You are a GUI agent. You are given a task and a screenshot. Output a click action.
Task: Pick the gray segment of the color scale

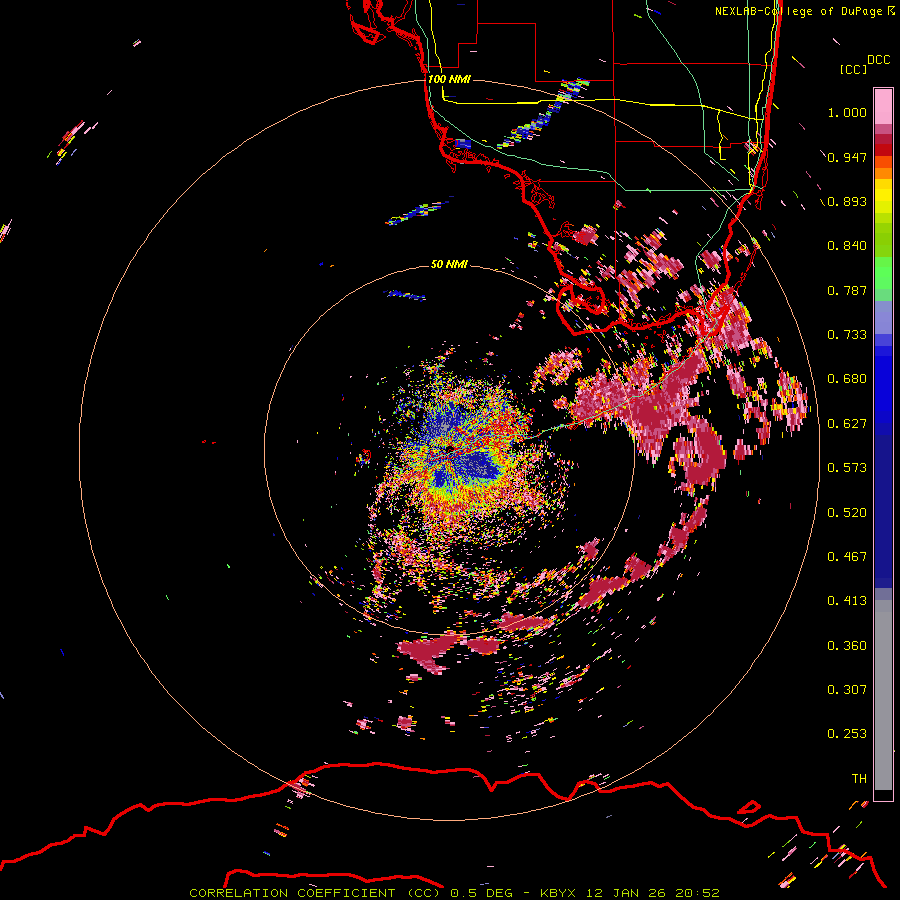point(883,695)
